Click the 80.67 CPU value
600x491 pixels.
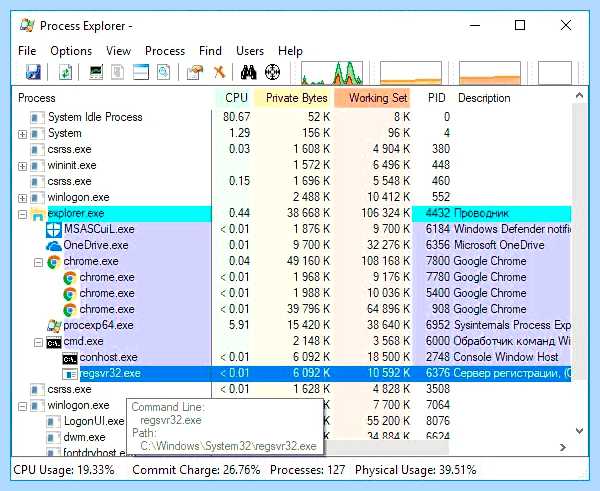[236, 117]
